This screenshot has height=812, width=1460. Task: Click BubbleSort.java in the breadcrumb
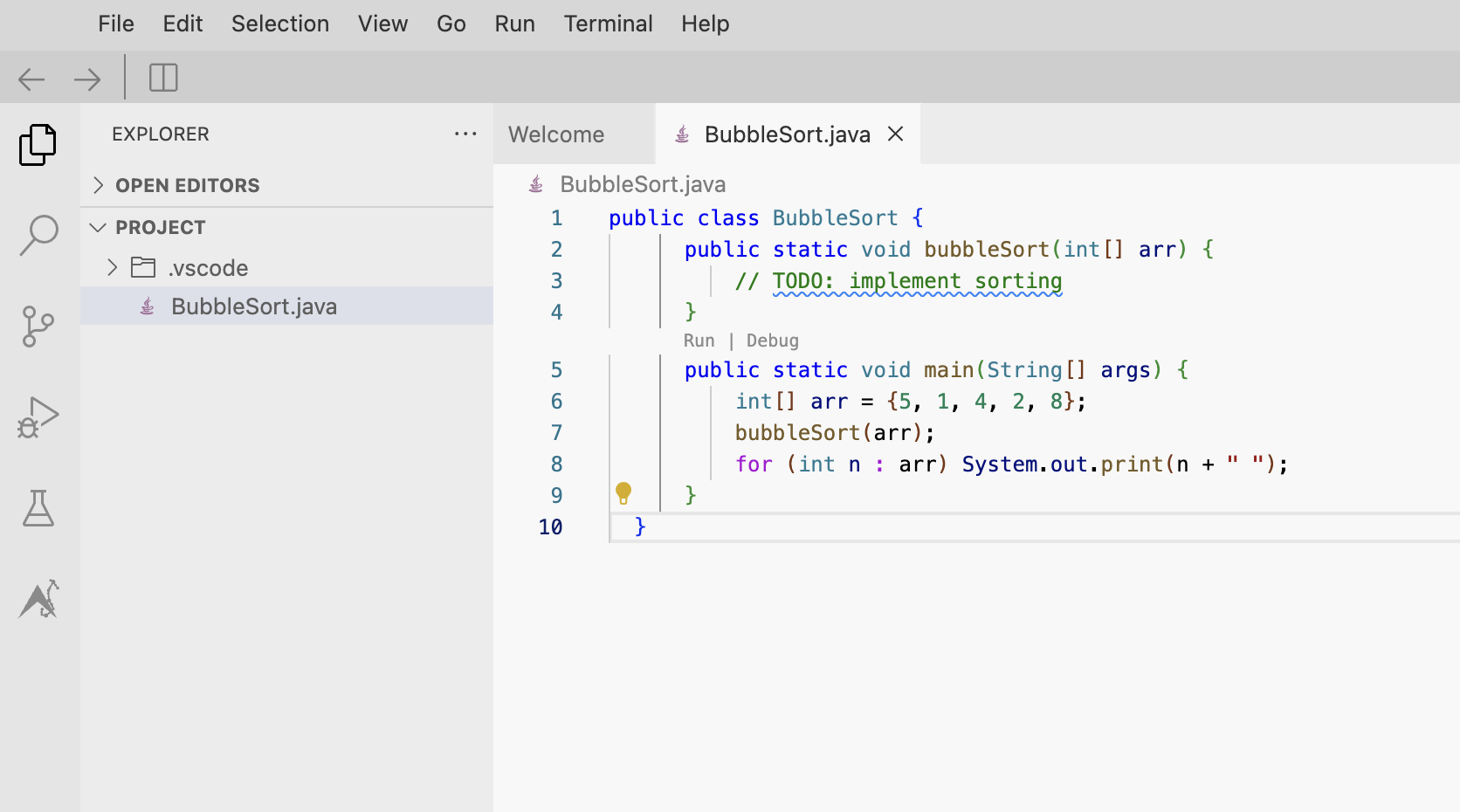point(643,184)
